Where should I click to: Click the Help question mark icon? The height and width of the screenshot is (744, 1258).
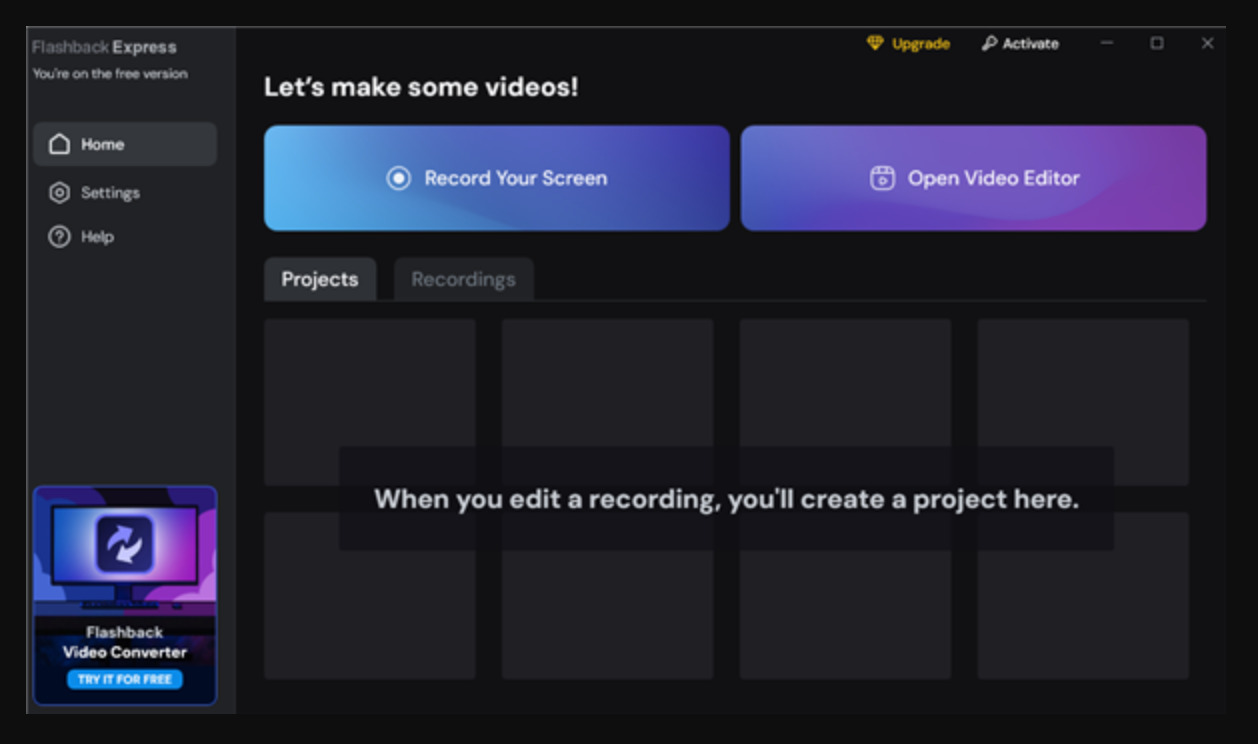point(60,237)
